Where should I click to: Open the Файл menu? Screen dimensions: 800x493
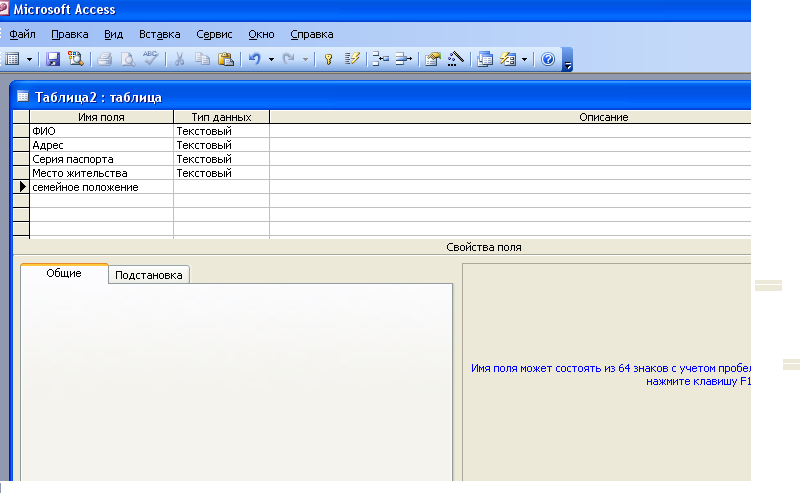[22, 34]
